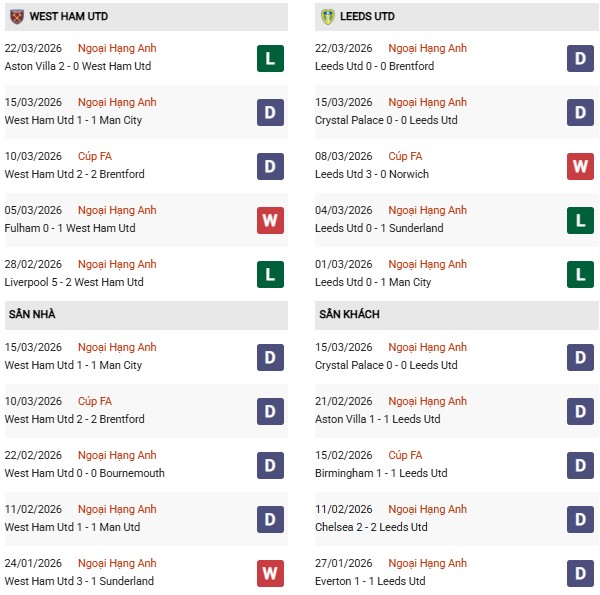Viewport: 600px width, 595px height.
Task: Open Cúp FA link on 08/03/2026 Leeds row
Action: [405, 156]
